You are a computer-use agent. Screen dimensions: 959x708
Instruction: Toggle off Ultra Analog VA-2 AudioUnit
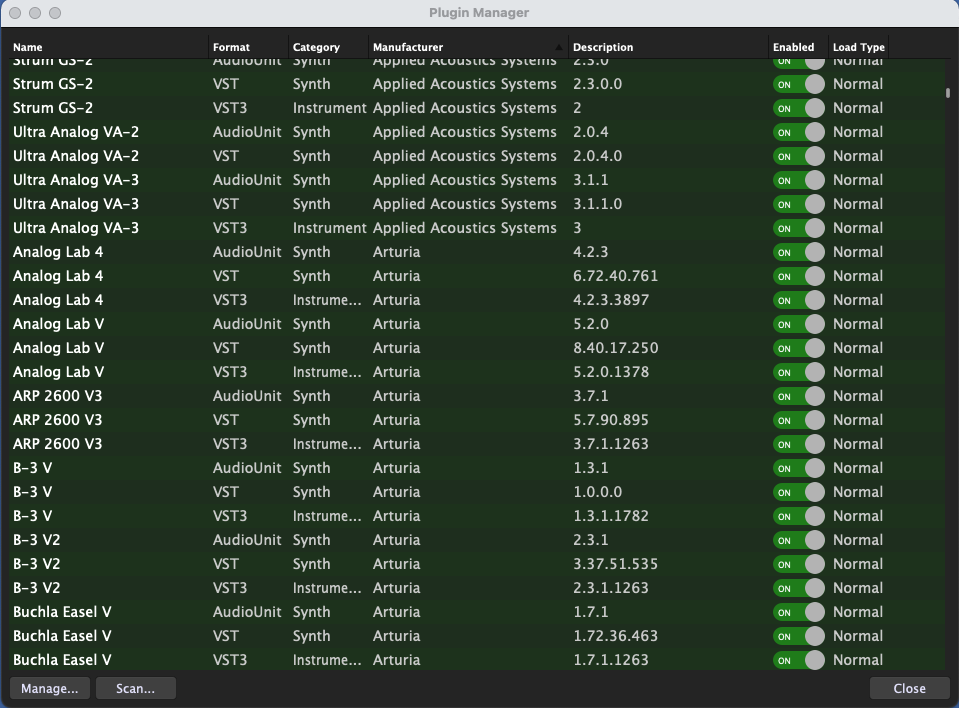point(799,132)
